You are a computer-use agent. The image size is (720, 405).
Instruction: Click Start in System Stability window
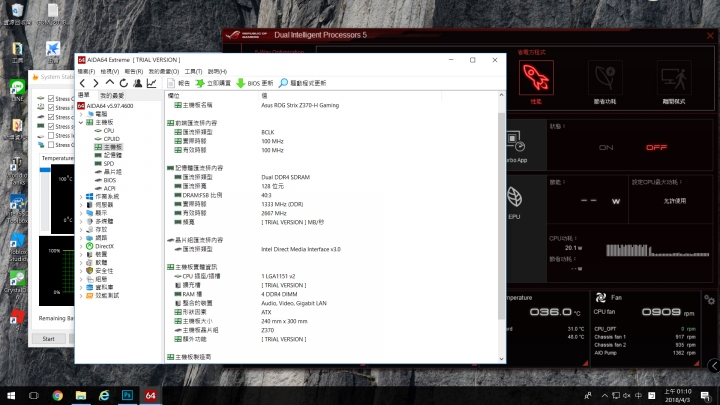[49, 339]
